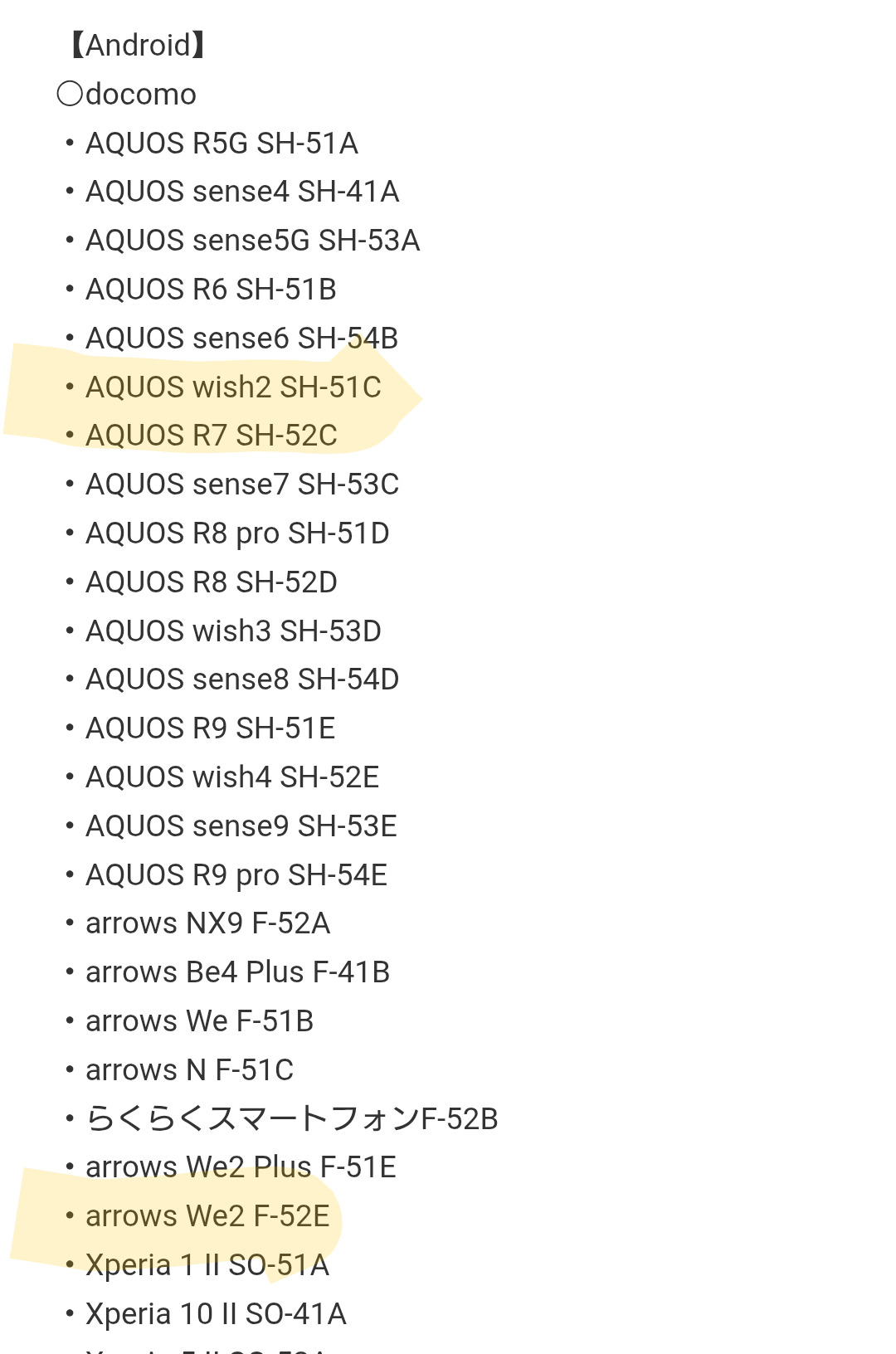This screenshot has width=896, height=1354.
Task: Click the AQUOS R9 SH-51E entry
Action: tap(210, 728)
